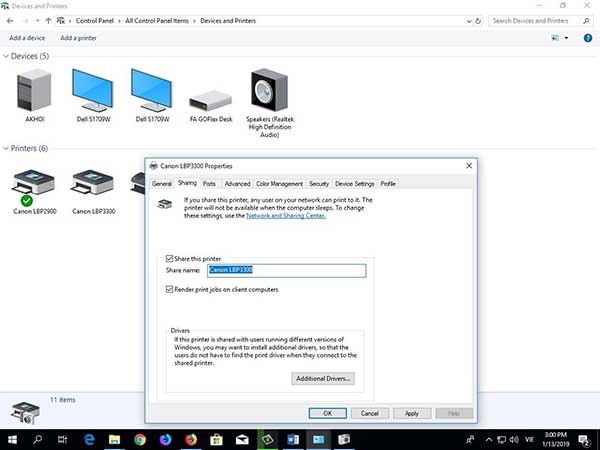Viewport: 600px width, 450px height.
Task: Open Microsoft Word from taskbar
Action: [293, 440]
